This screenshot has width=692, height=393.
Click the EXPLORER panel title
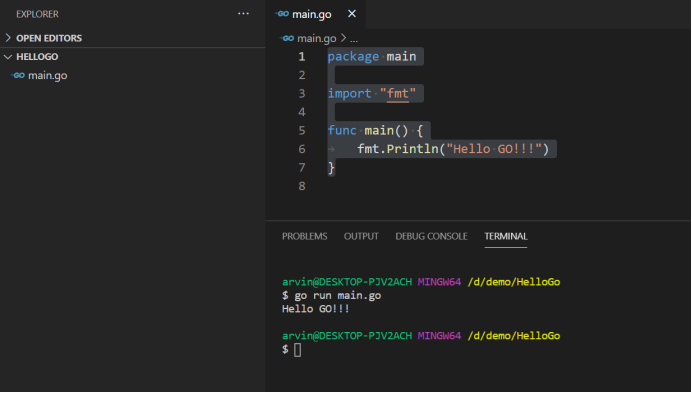(x=37, y=14)
